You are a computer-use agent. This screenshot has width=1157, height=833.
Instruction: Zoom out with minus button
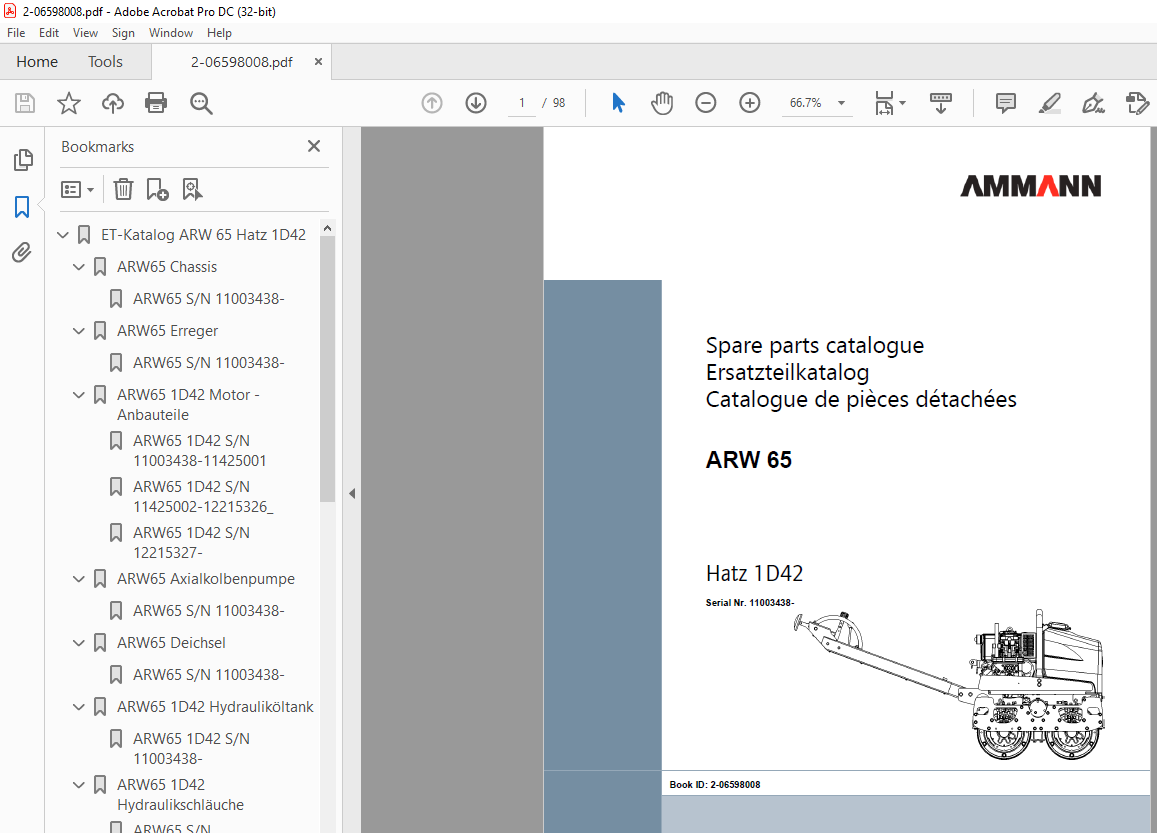[705, 103]
